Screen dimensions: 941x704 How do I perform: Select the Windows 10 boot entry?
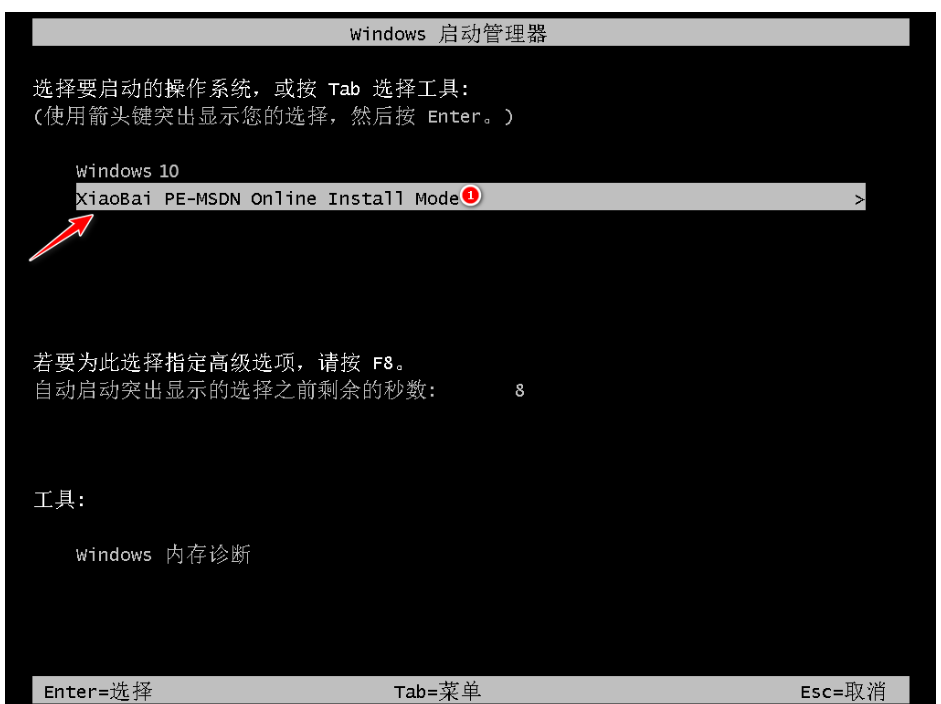127,171
